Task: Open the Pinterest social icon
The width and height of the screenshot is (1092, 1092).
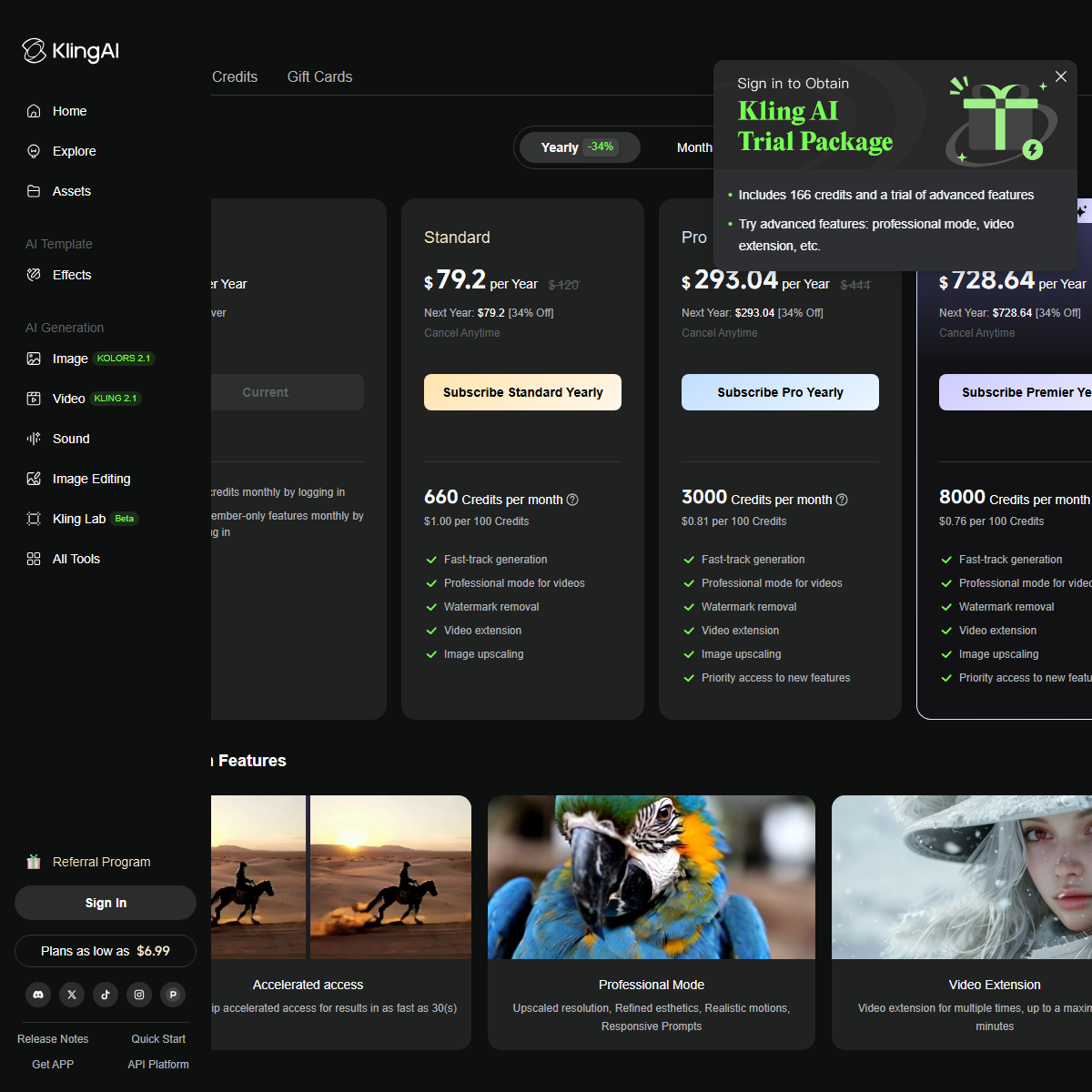Action: [173, 995]
